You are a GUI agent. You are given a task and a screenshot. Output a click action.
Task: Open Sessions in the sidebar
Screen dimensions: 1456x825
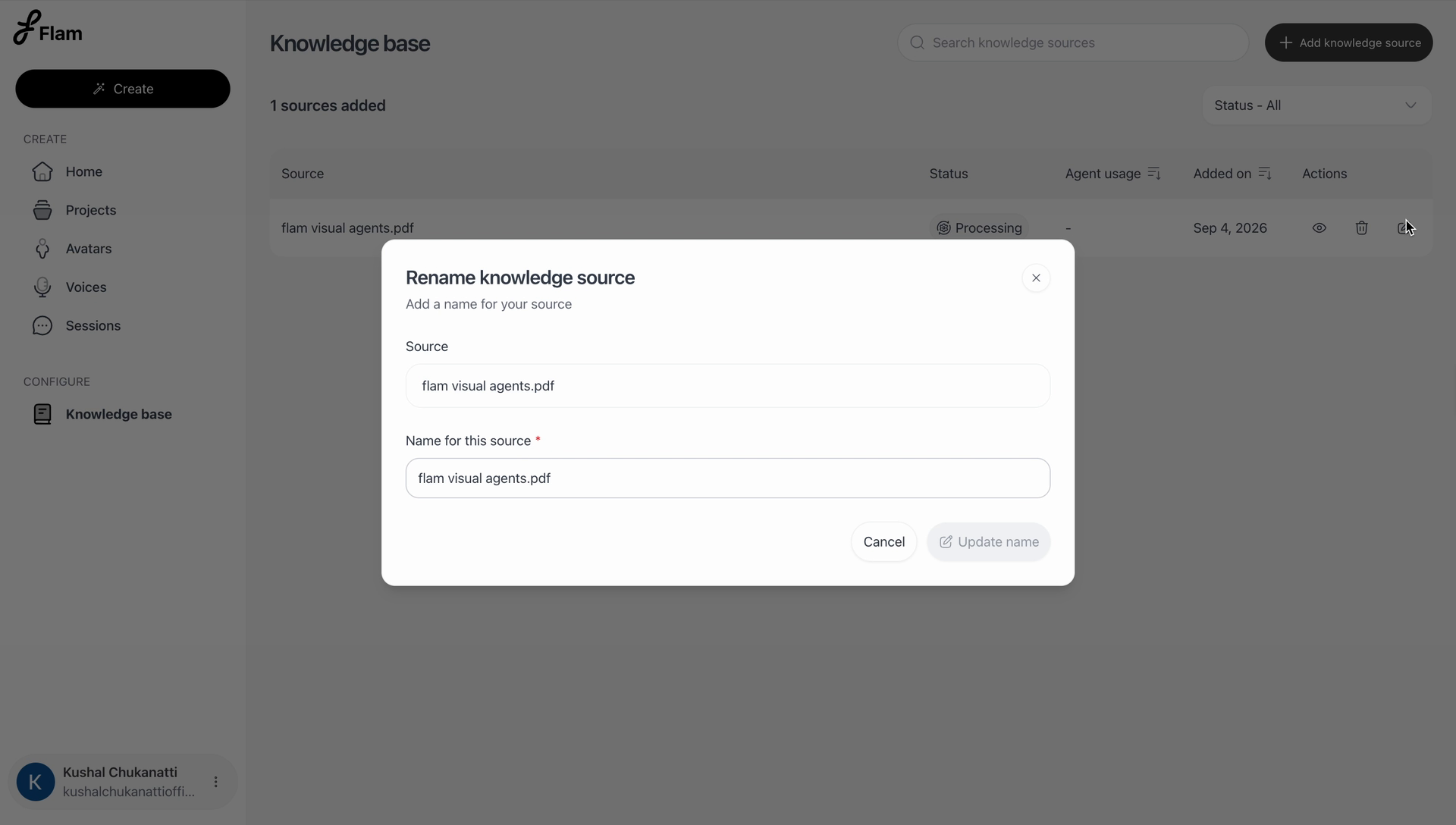[x=93, y=326]
